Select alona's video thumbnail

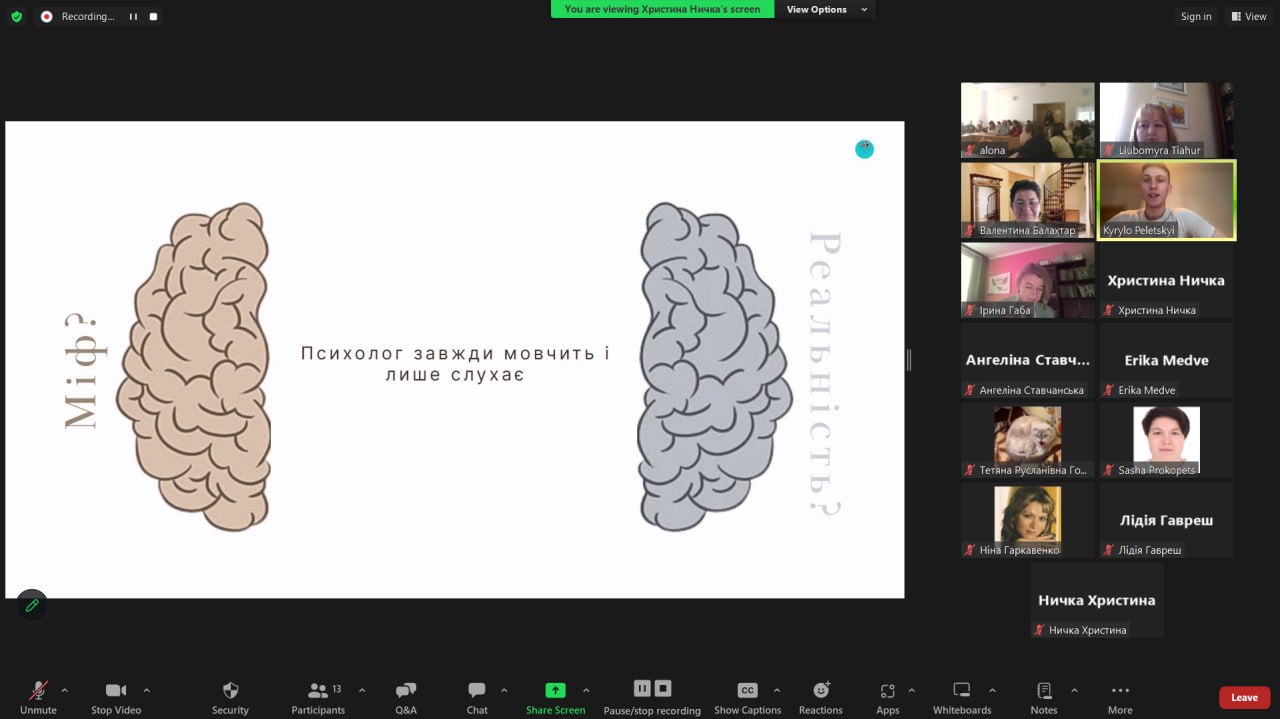1028,120
